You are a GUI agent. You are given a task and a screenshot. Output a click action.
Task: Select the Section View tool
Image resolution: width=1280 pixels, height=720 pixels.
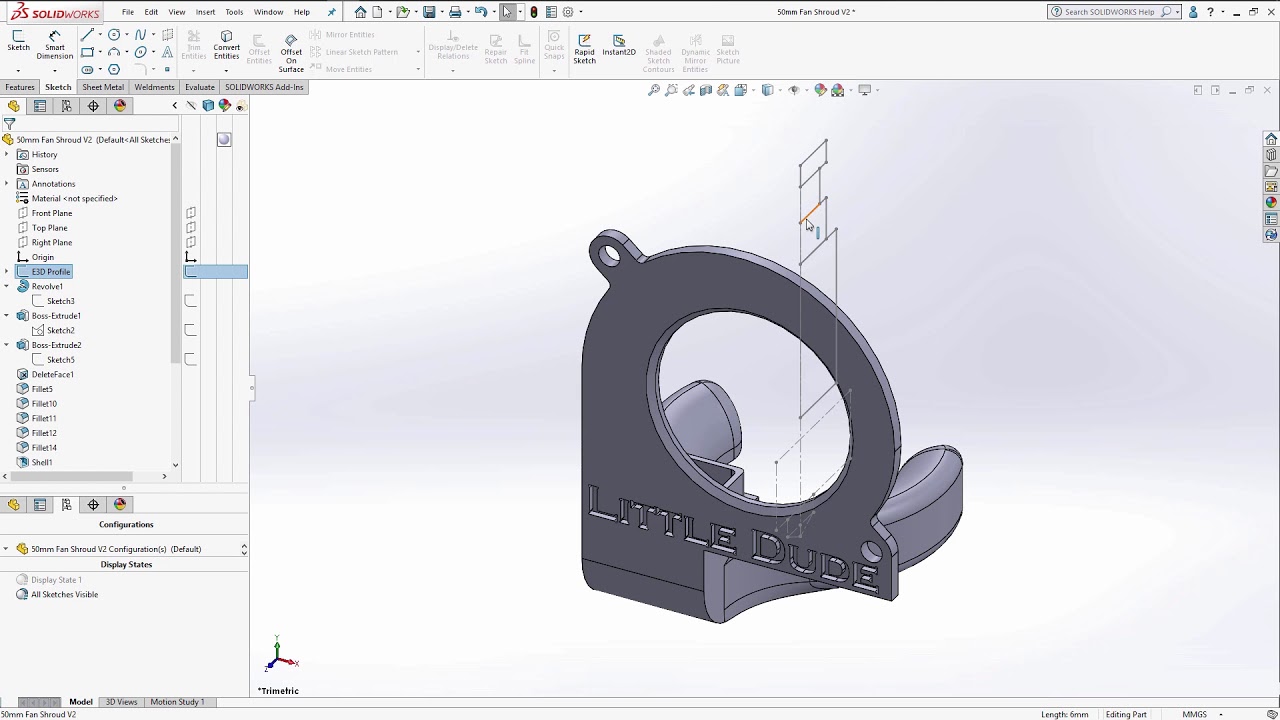point(704,90)
